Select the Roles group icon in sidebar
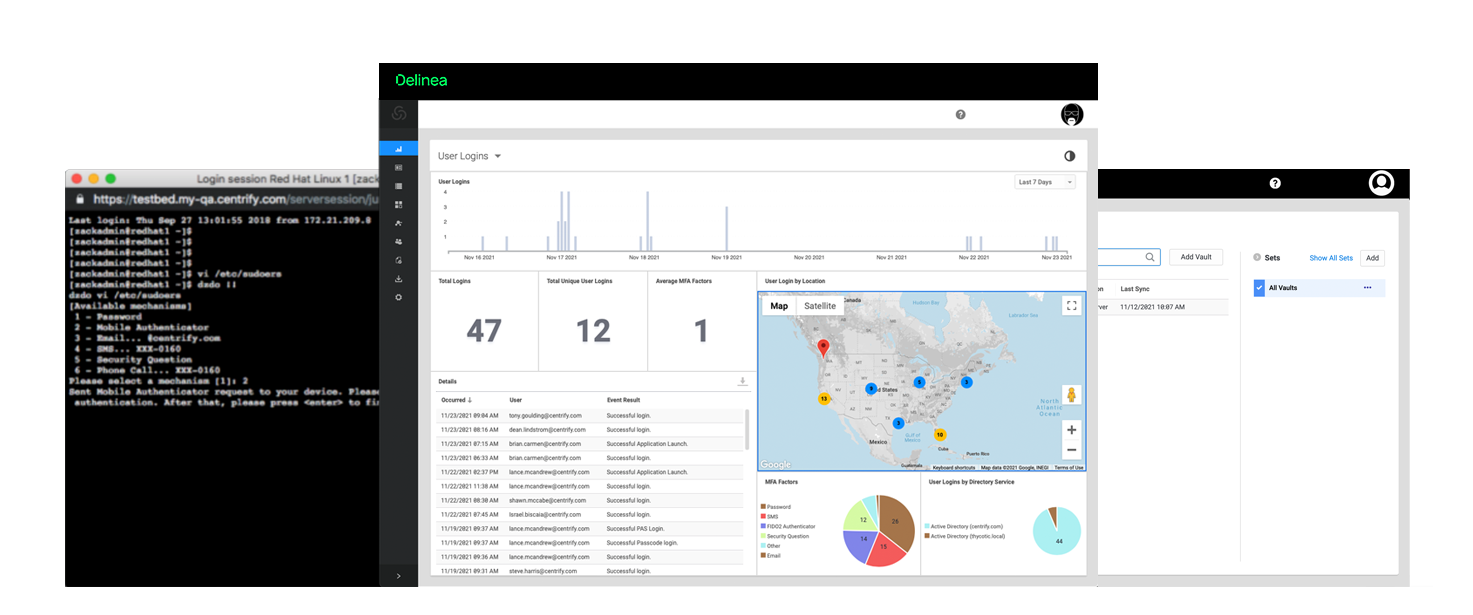 click(x=398, y=241)
